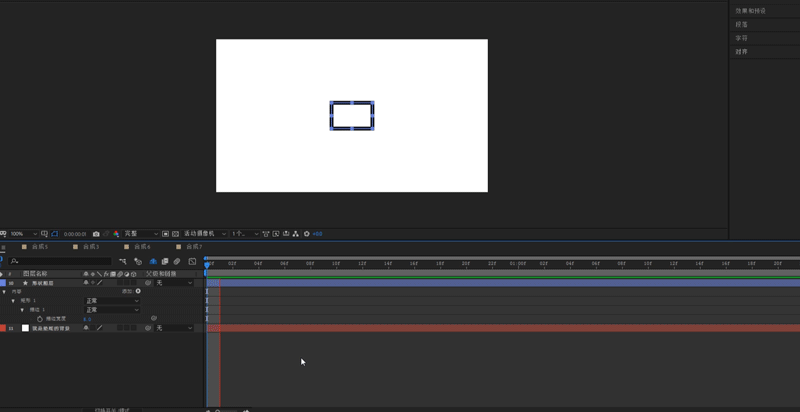Toggle continuous rasterize on layer 10
This screenshot has width=800, height=412.
[x=93, y=282]
